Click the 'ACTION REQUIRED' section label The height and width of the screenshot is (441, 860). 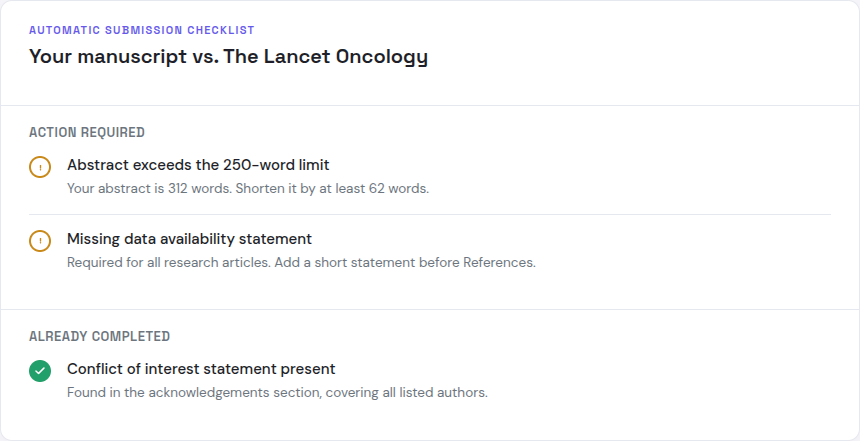(87, 132)
